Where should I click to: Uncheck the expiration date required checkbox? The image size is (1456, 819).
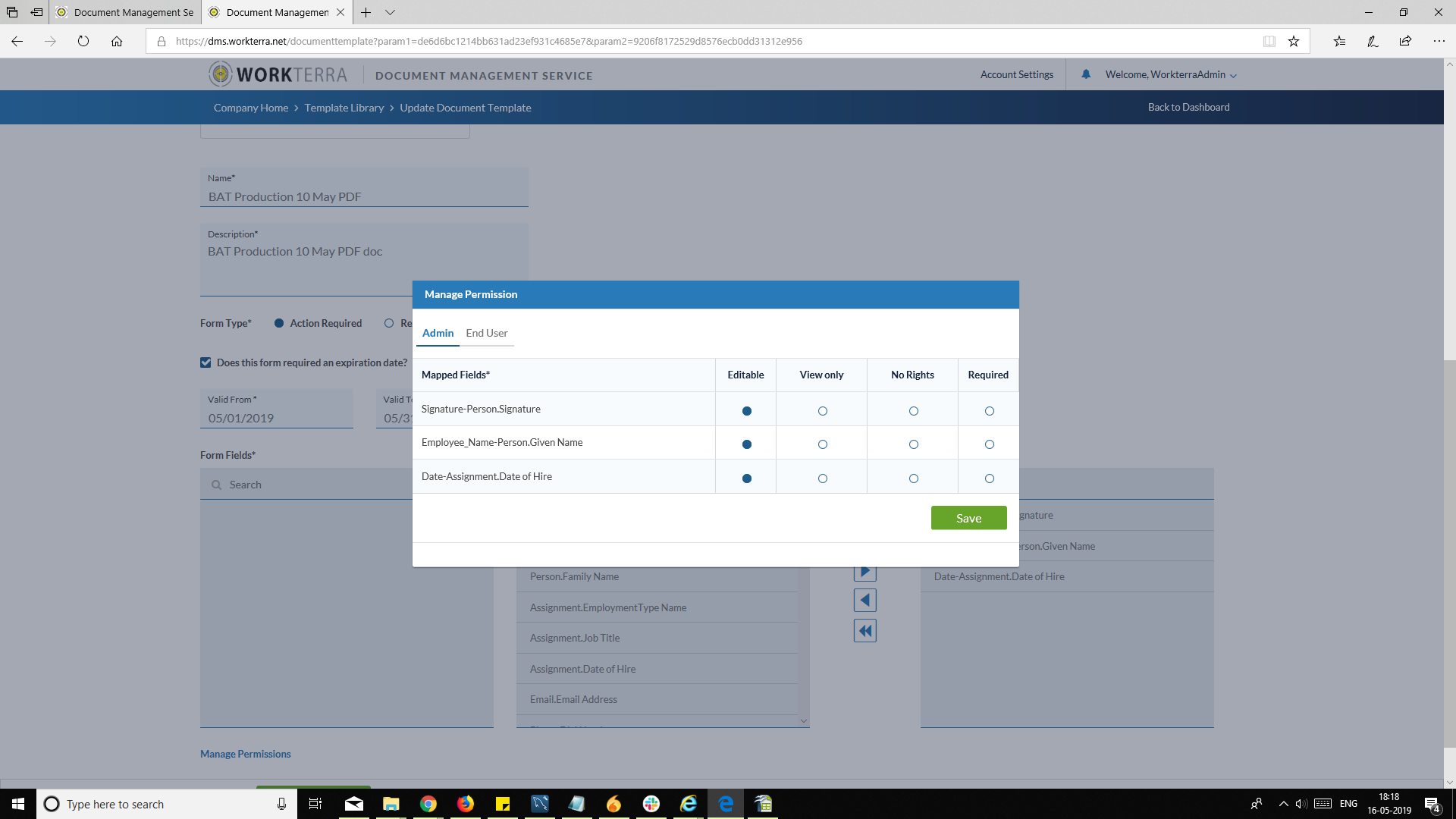point(206,362)
